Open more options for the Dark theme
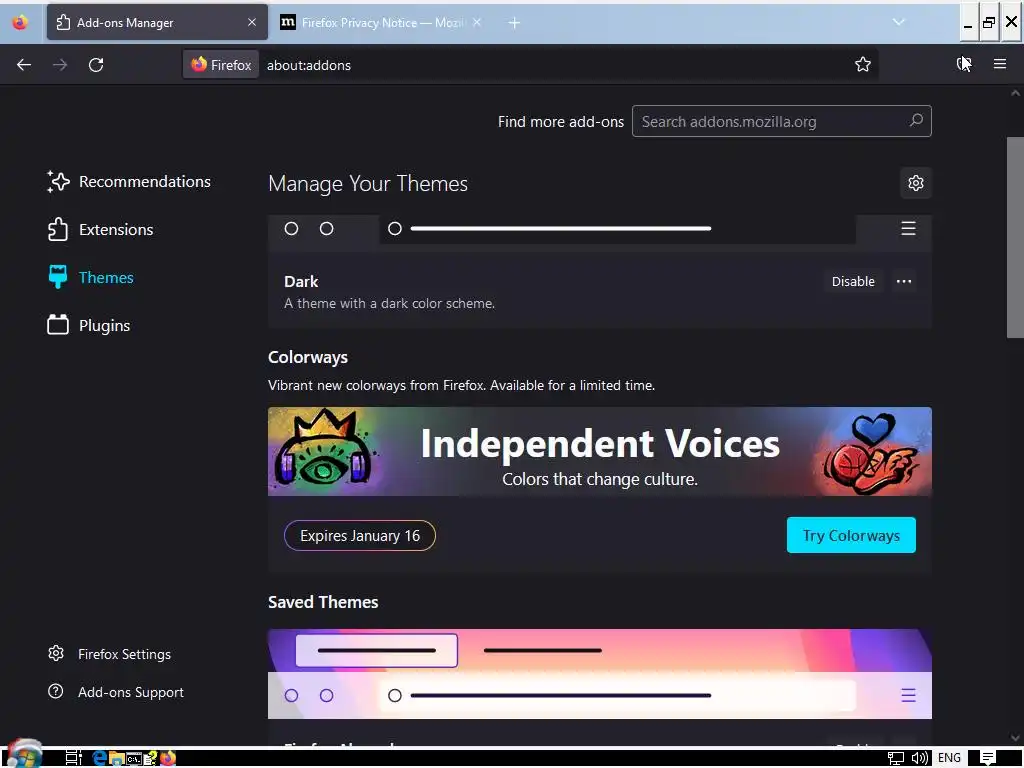Image resolution: width=1024 pixels, height=768 pixels. 904,281
